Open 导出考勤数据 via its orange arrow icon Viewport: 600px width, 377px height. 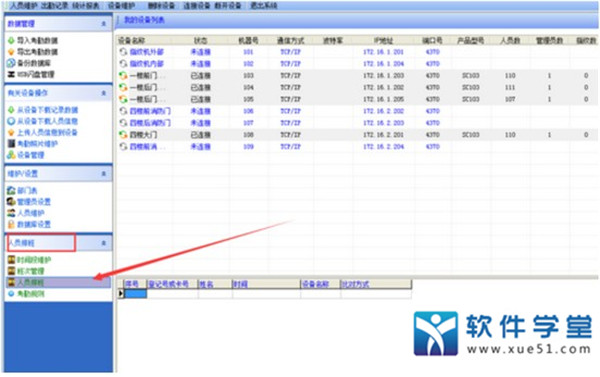coord(11,52)
